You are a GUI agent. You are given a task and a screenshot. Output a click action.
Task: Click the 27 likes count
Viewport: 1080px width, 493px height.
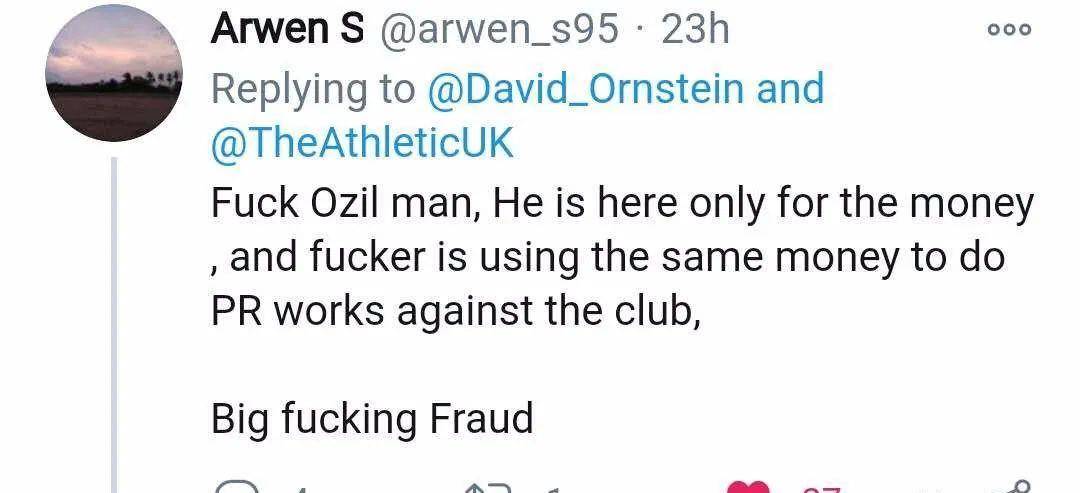(822, 490)
